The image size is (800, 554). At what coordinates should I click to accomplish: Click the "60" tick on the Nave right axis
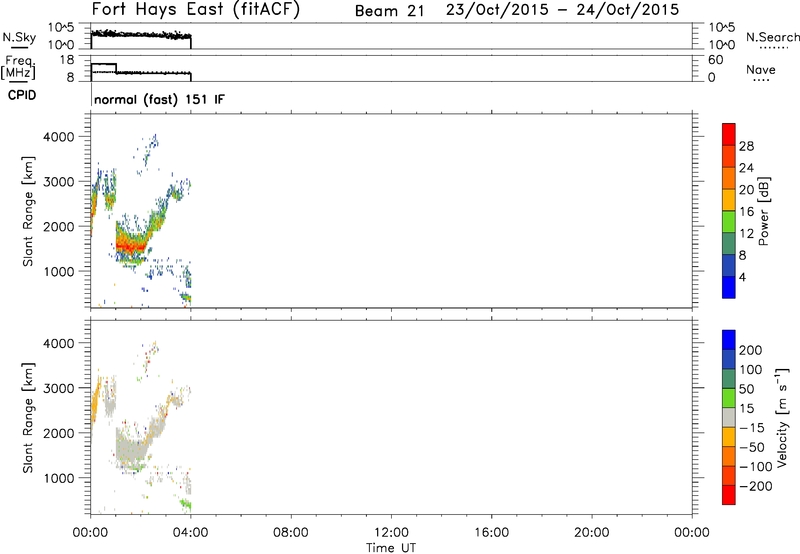click(x=715, y=60)
